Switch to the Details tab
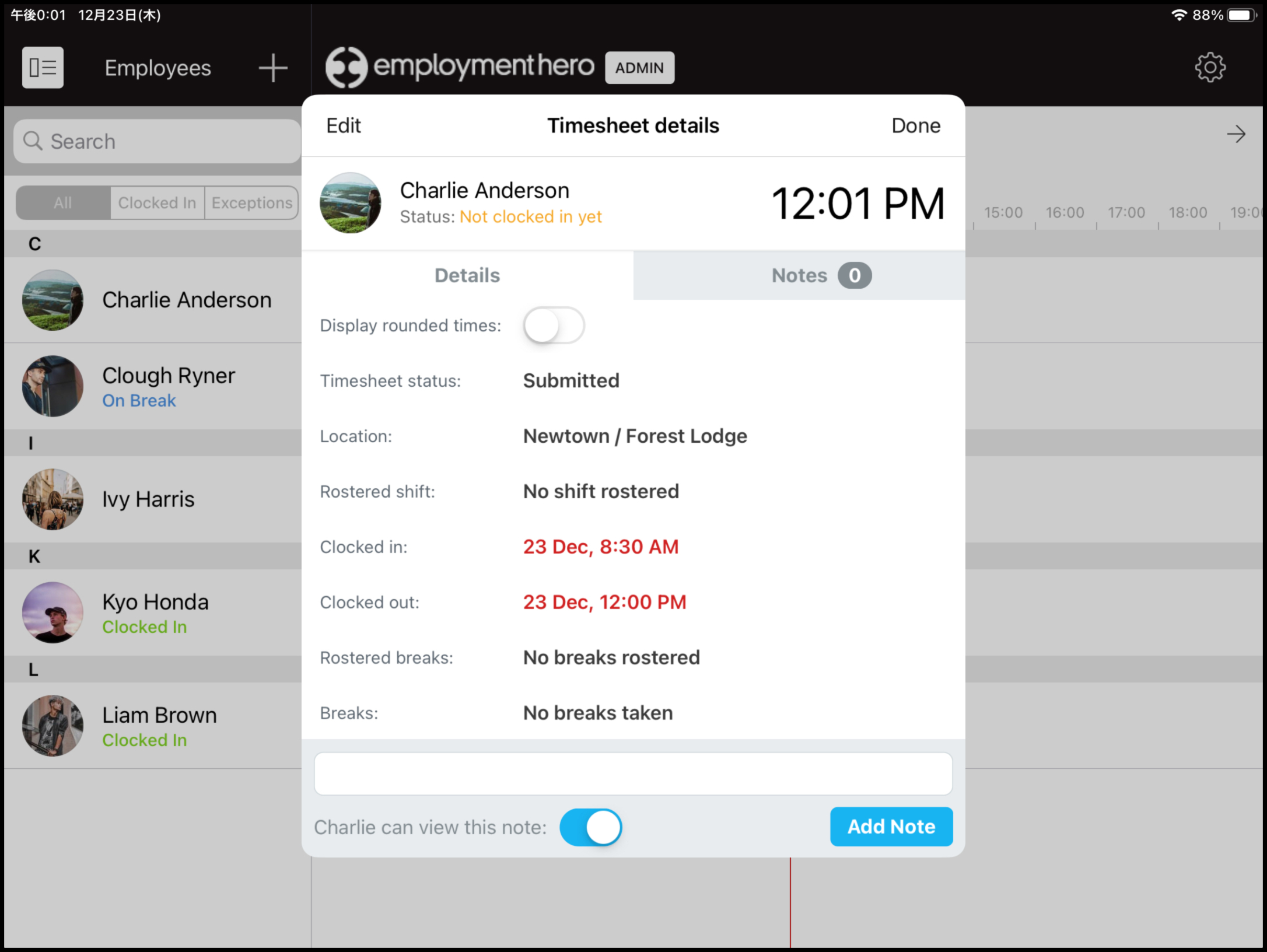Image resolution: width=1267 pixels, height=952 pixels. tap(467, 275)
